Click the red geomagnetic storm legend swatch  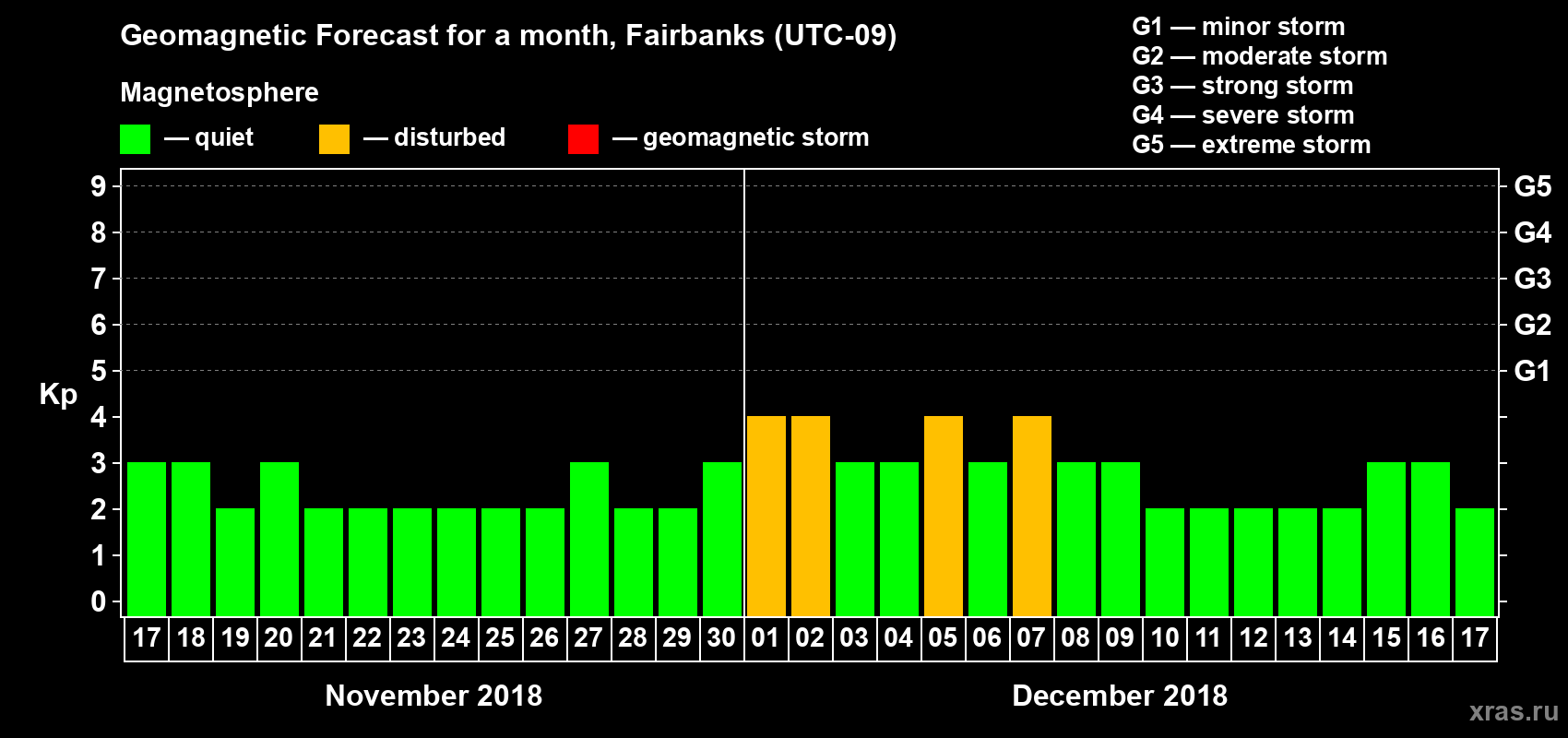(583, 139)
